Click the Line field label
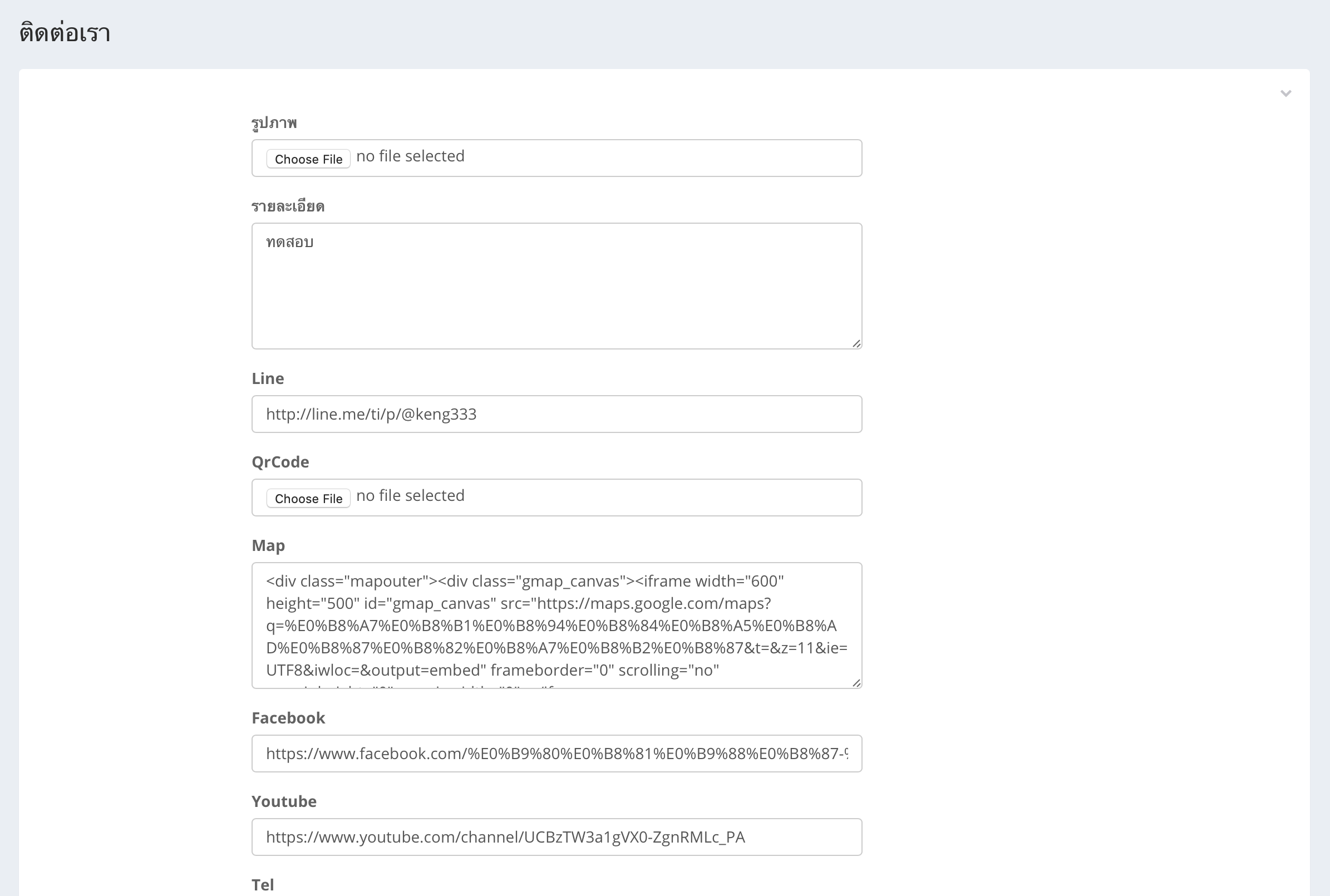The image size is (1330, 896). point(267,378)
